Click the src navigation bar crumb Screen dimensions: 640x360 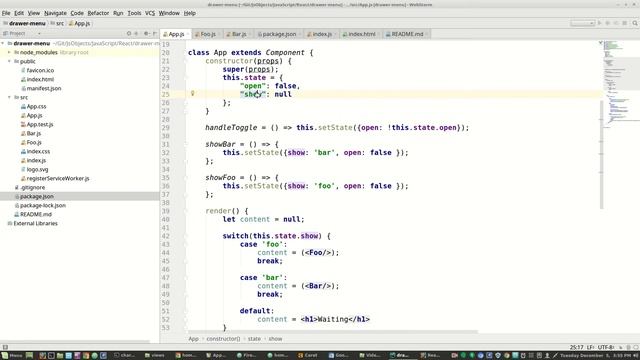pyautogui.click(x=58, y=23)
